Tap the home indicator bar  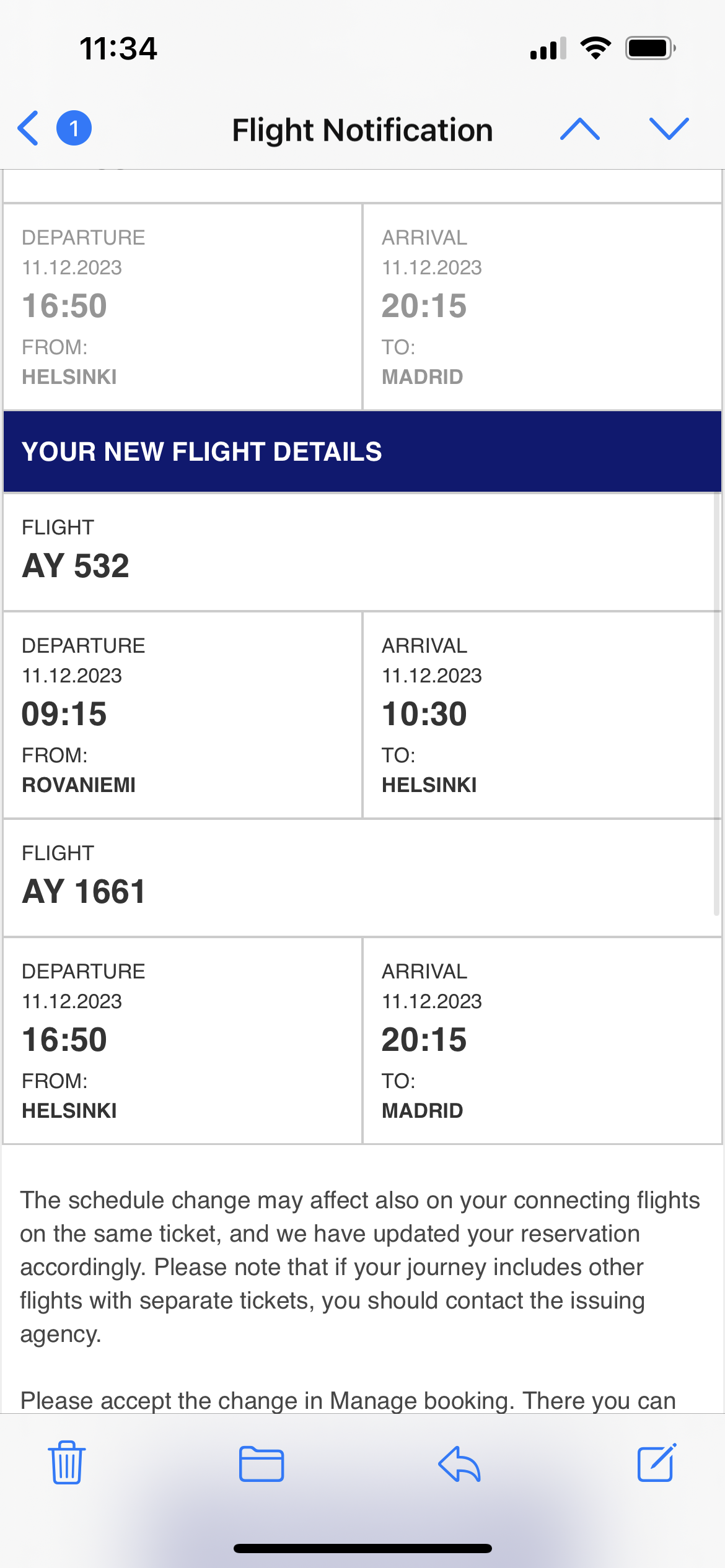pyautogui.click(x=362, y=1548)
